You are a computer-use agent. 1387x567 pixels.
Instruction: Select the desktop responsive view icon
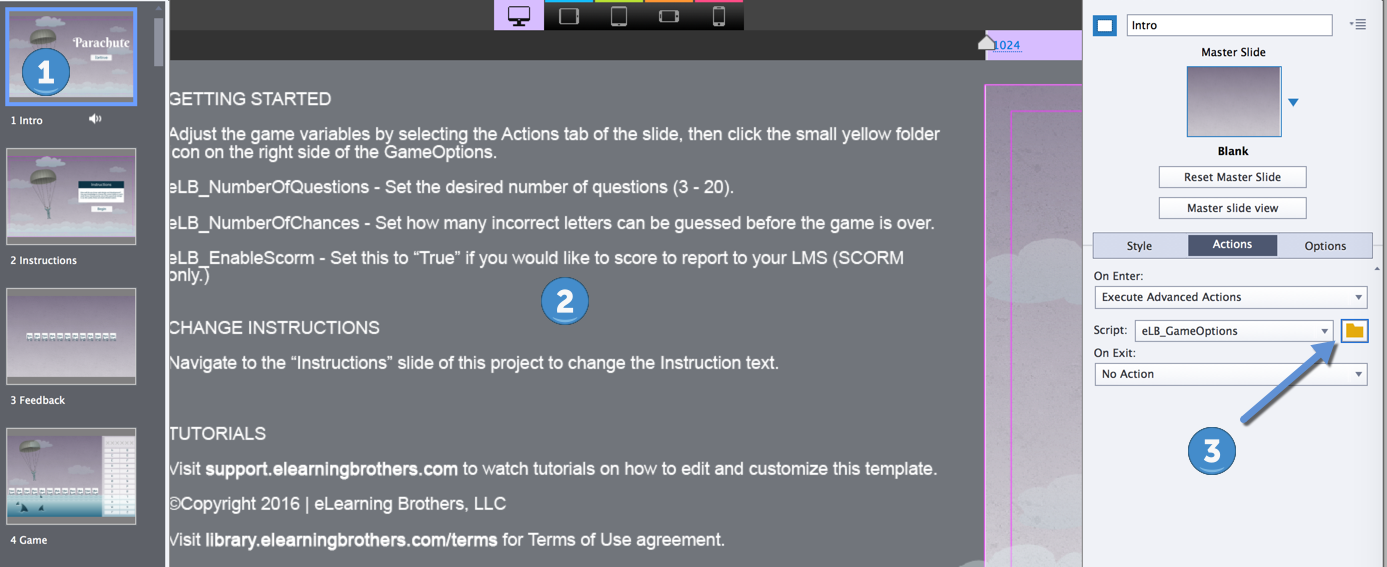point(519,16)
